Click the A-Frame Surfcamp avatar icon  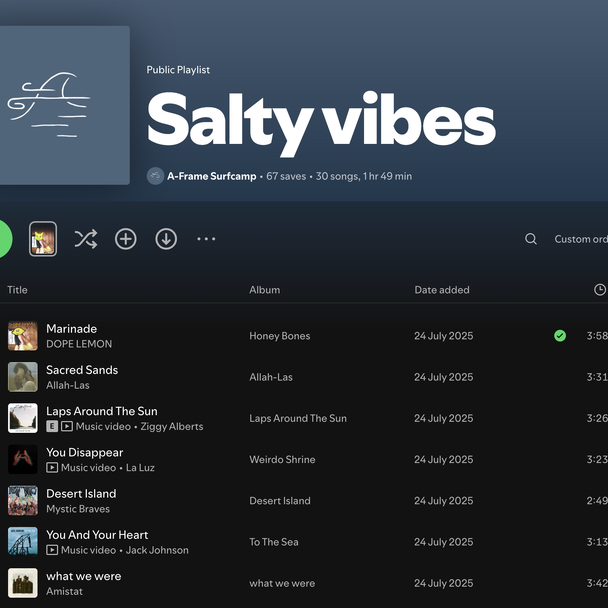pyautogui.click(x=155, y=176)
